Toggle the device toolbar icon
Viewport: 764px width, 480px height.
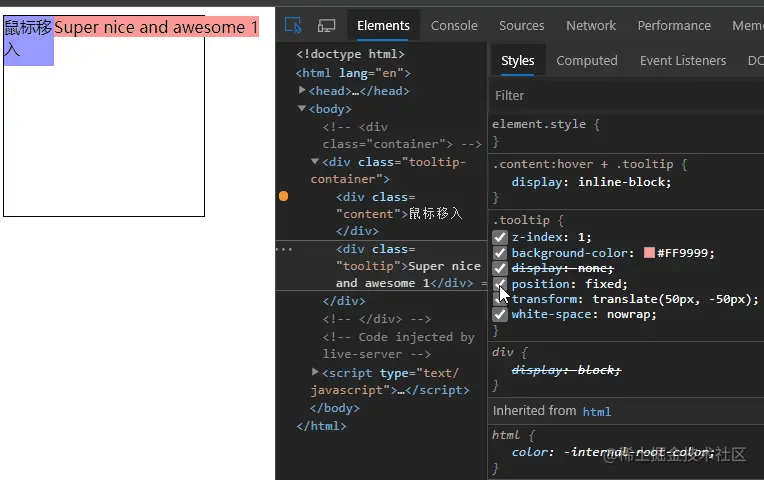tap(326, 25)
